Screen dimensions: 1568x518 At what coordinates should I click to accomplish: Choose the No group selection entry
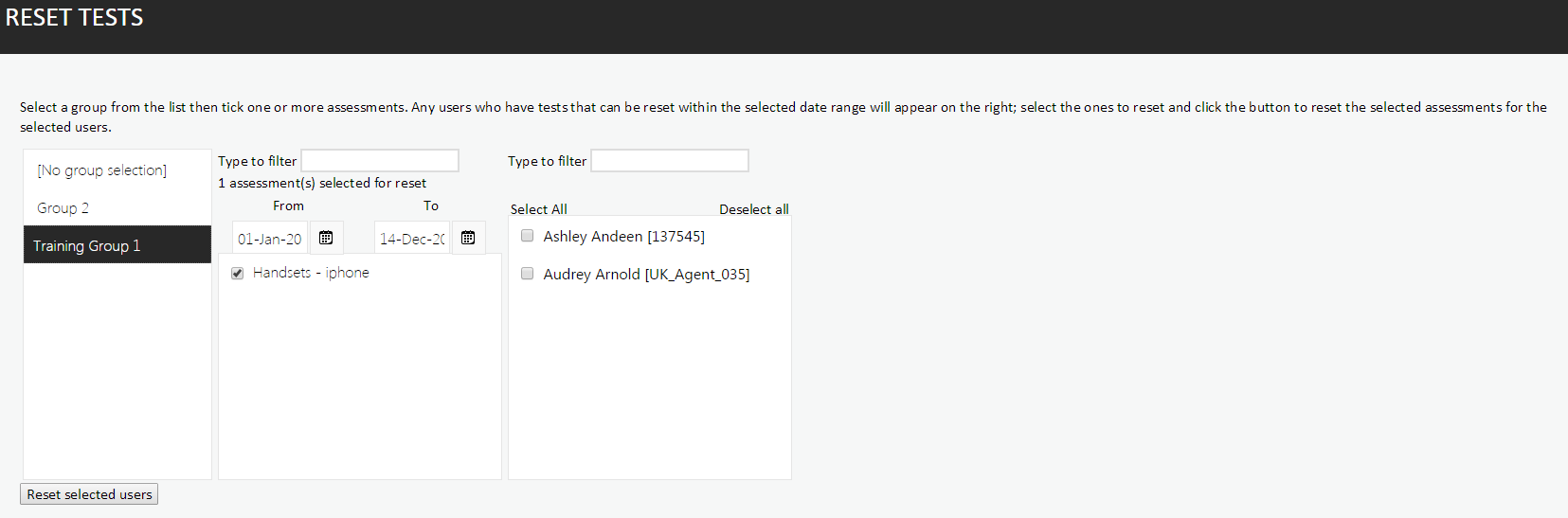point(101,170)
